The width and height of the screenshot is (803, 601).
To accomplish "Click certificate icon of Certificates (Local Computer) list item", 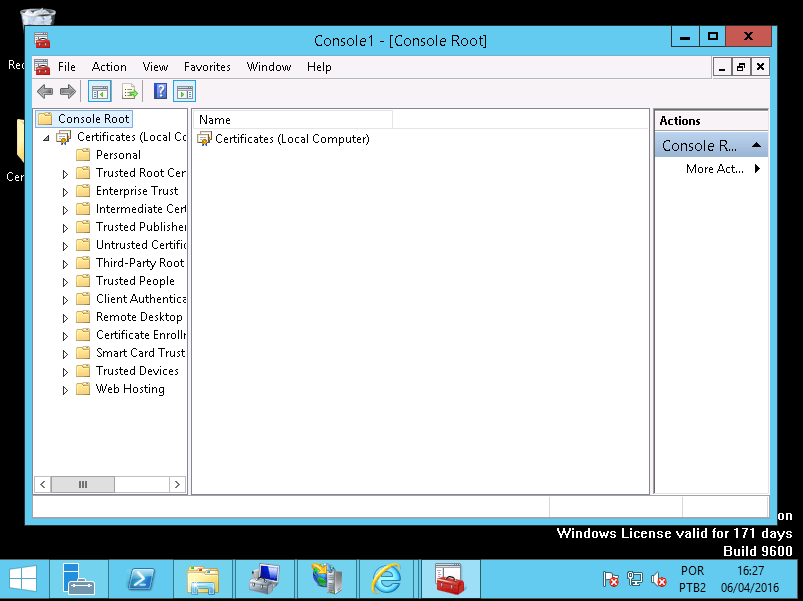I will (204, 139).
